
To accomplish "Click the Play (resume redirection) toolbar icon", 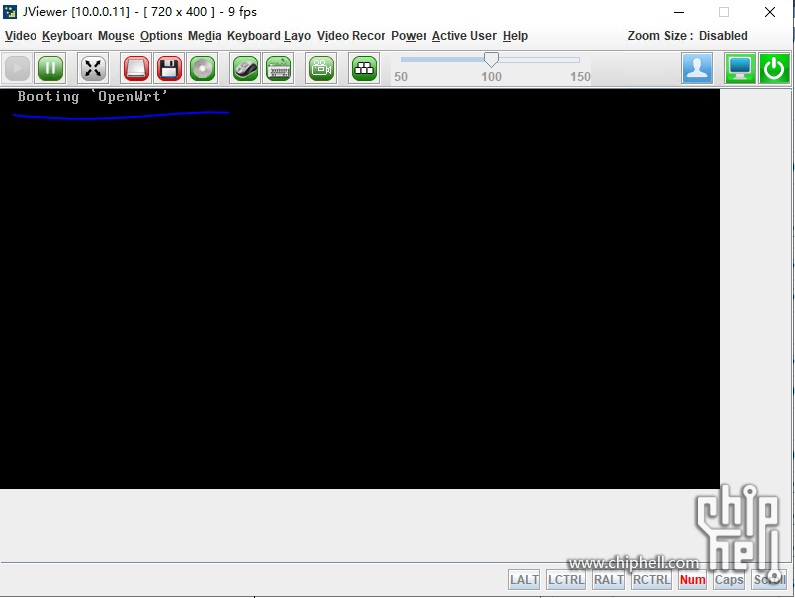I will (x=18, y=68).
